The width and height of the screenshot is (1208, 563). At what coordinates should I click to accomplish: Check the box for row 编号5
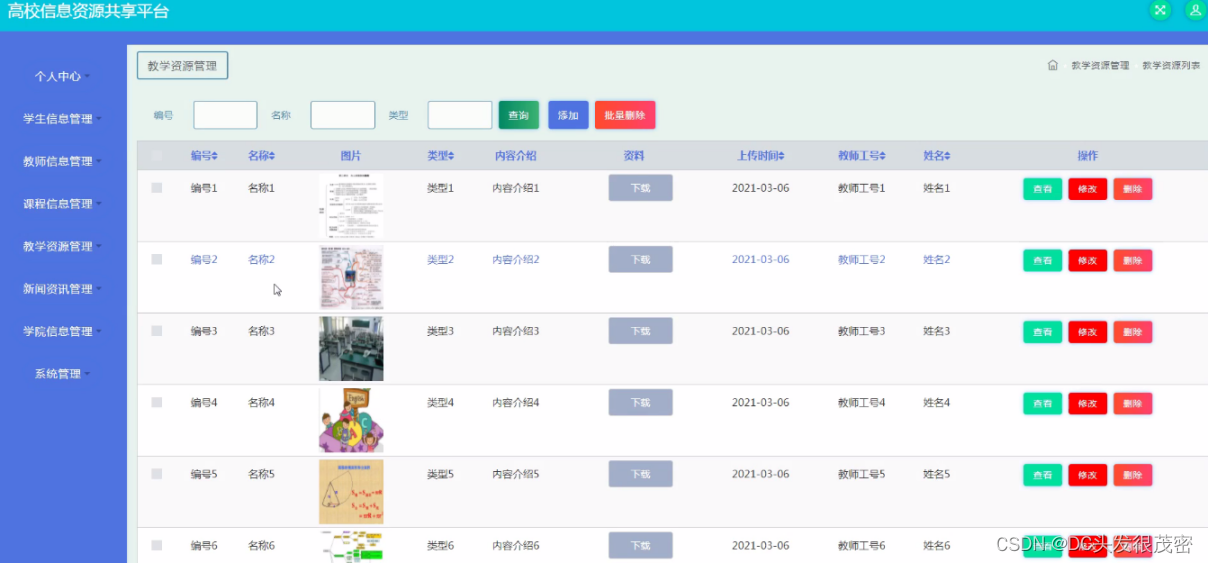157,474
